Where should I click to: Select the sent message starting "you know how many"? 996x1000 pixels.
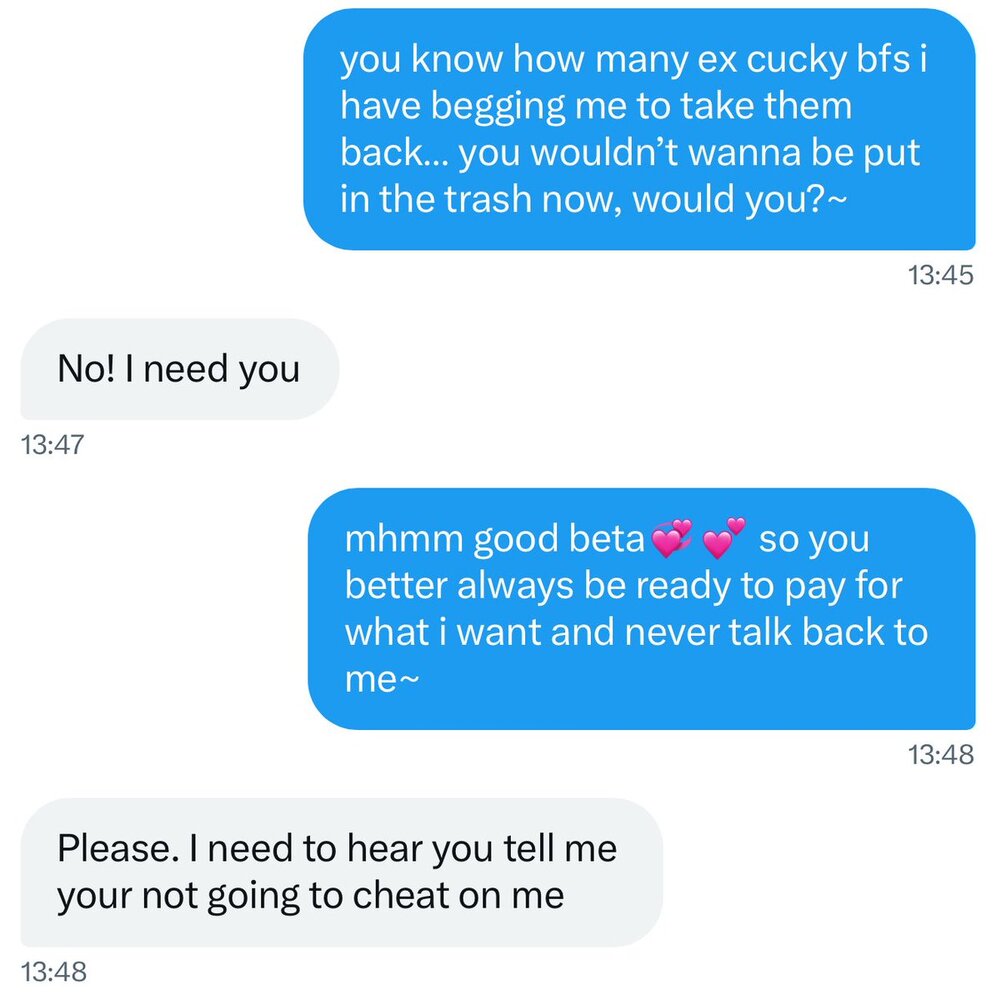click(x=639, y=129)
